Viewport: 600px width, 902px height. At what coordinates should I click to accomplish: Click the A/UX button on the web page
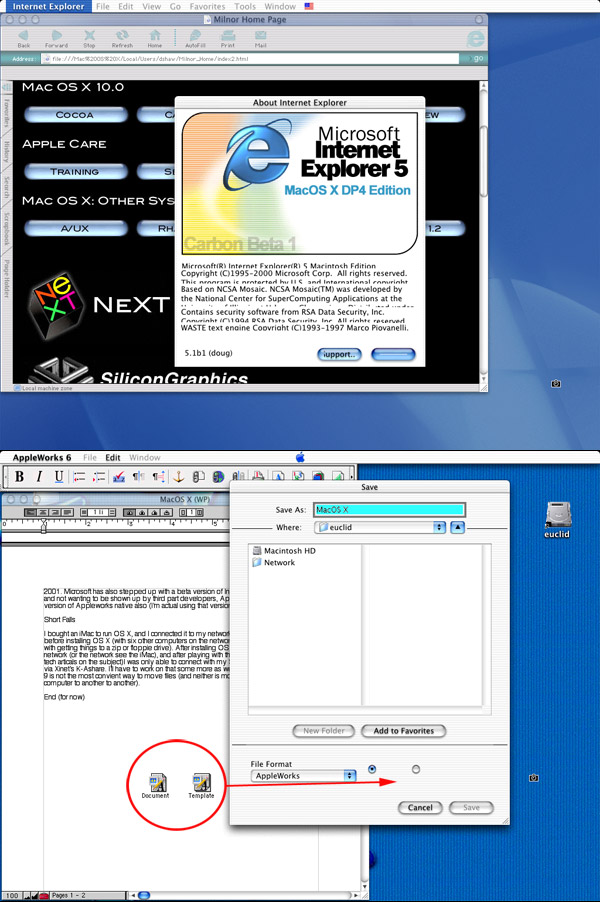[75, 228]
